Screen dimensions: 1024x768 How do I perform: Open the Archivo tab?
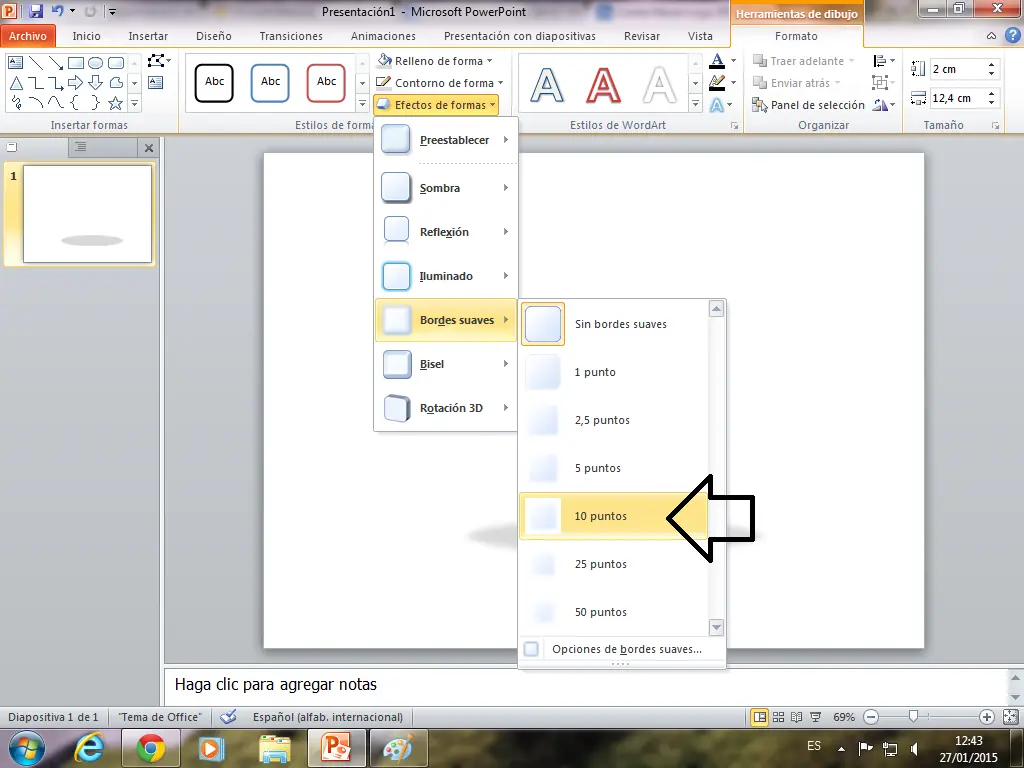coord(28,36)
